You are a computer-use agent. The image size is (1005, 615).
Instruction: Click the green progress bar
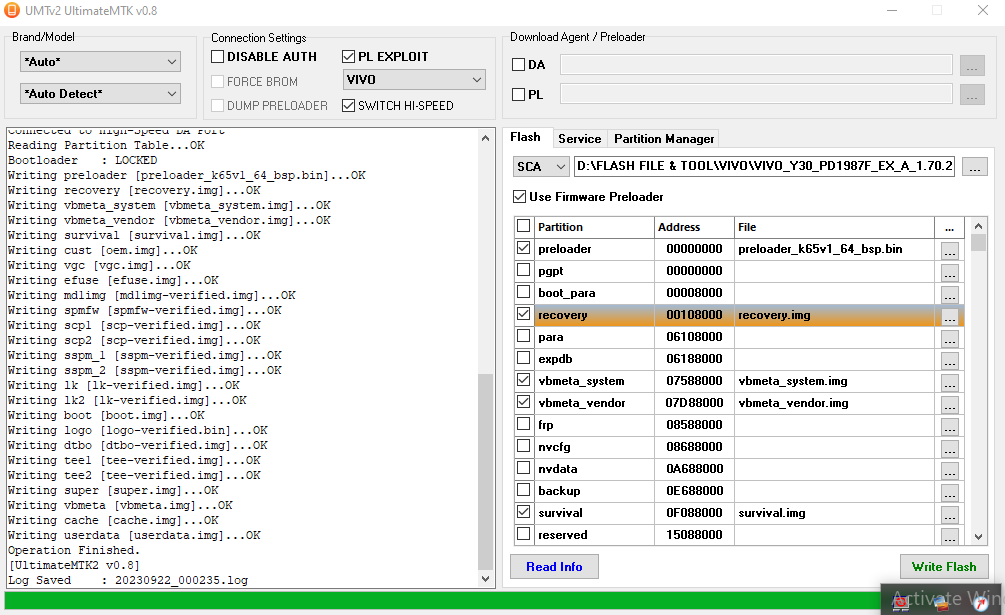point(440,602)
